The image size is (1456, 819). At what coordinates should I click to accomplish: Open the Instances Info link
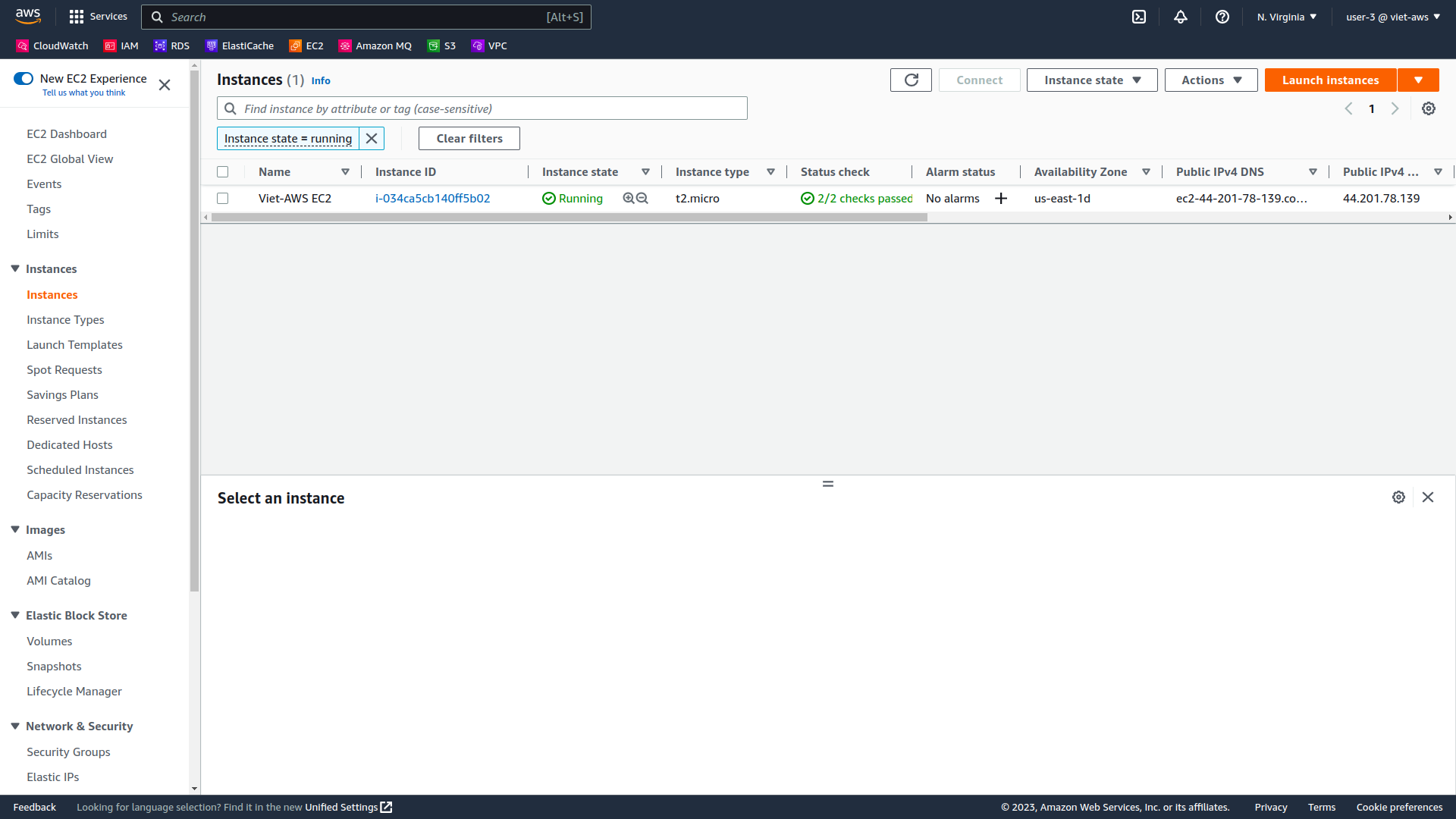point(321,80)
